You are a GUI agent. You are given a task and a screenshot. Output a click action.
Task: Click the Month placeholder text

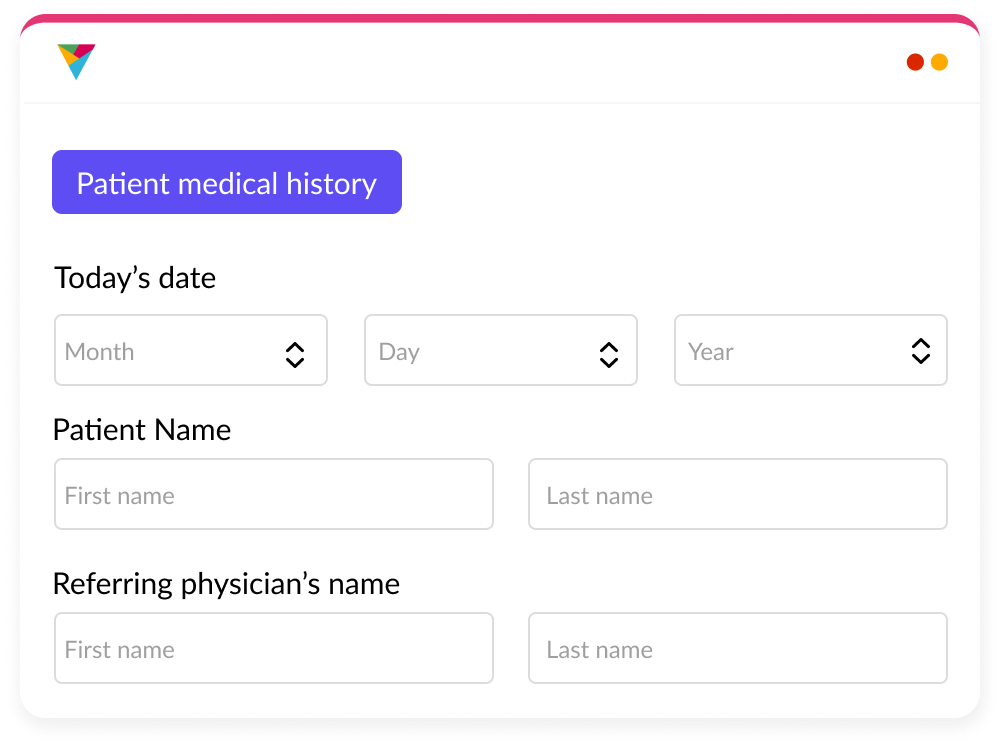click(100, 352)
